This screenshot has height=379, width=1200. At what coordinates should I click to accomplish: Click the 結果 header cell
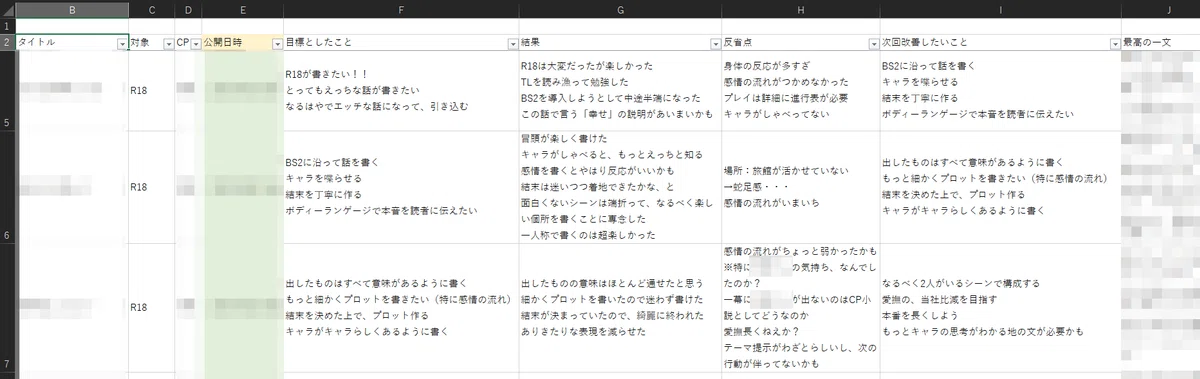point(620,43)
